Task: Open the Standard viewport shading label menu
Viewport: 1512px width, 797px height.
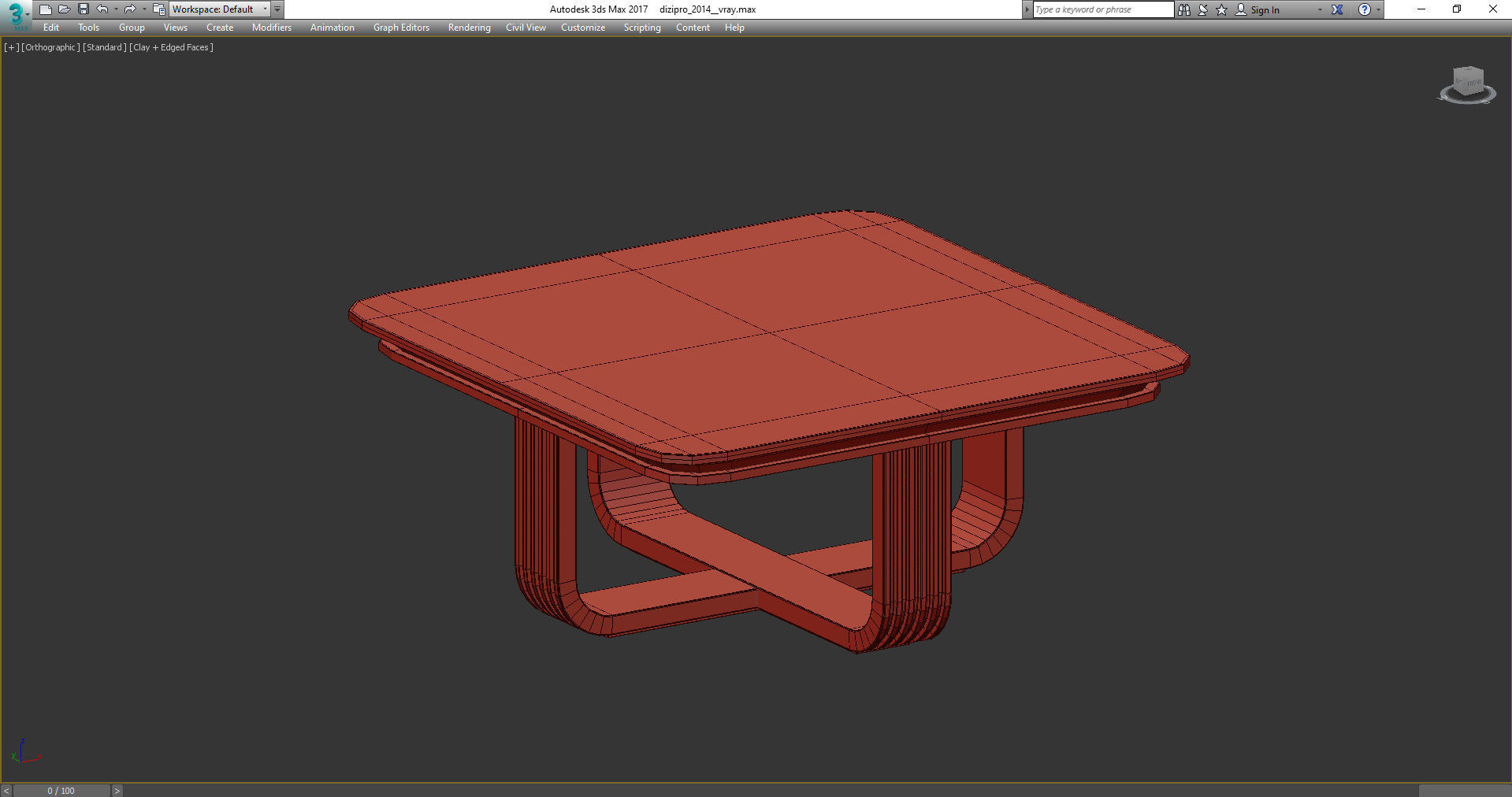Action: [104, 47]
